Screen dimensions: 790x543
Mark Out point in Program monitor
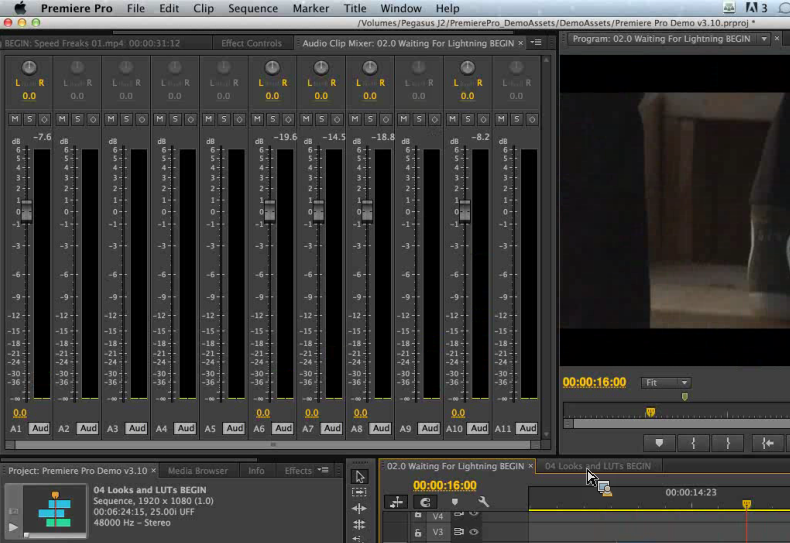coord(728,443)
